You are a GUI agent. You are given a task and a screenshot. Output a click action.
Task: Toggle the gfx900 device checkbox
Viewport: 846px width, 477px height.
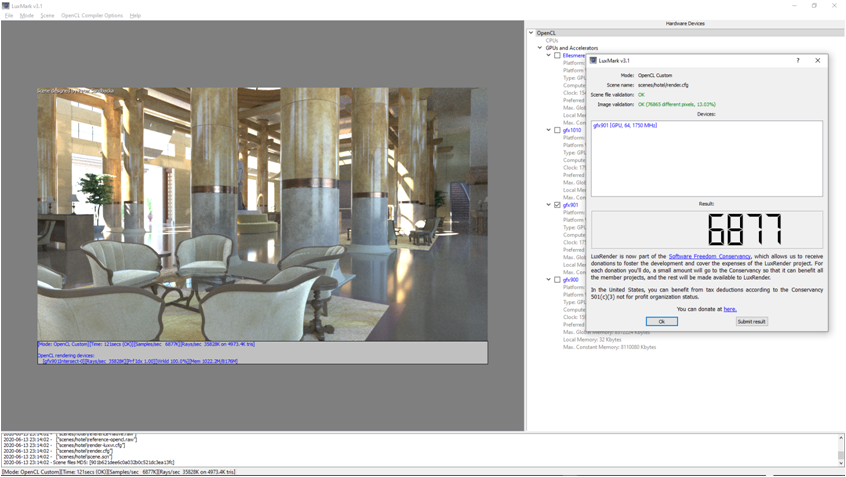pyautogui.click(x=557, y=280)
